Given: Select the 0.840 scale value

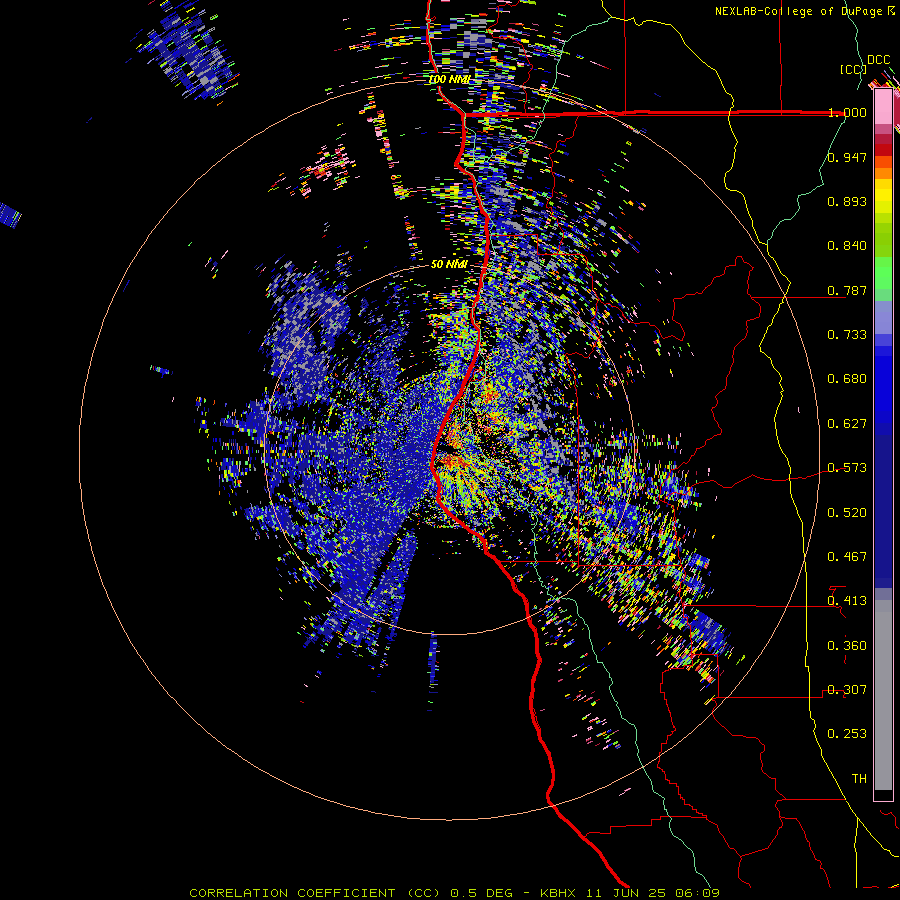Looking at the screenshot, I should [x=847, y=246].
